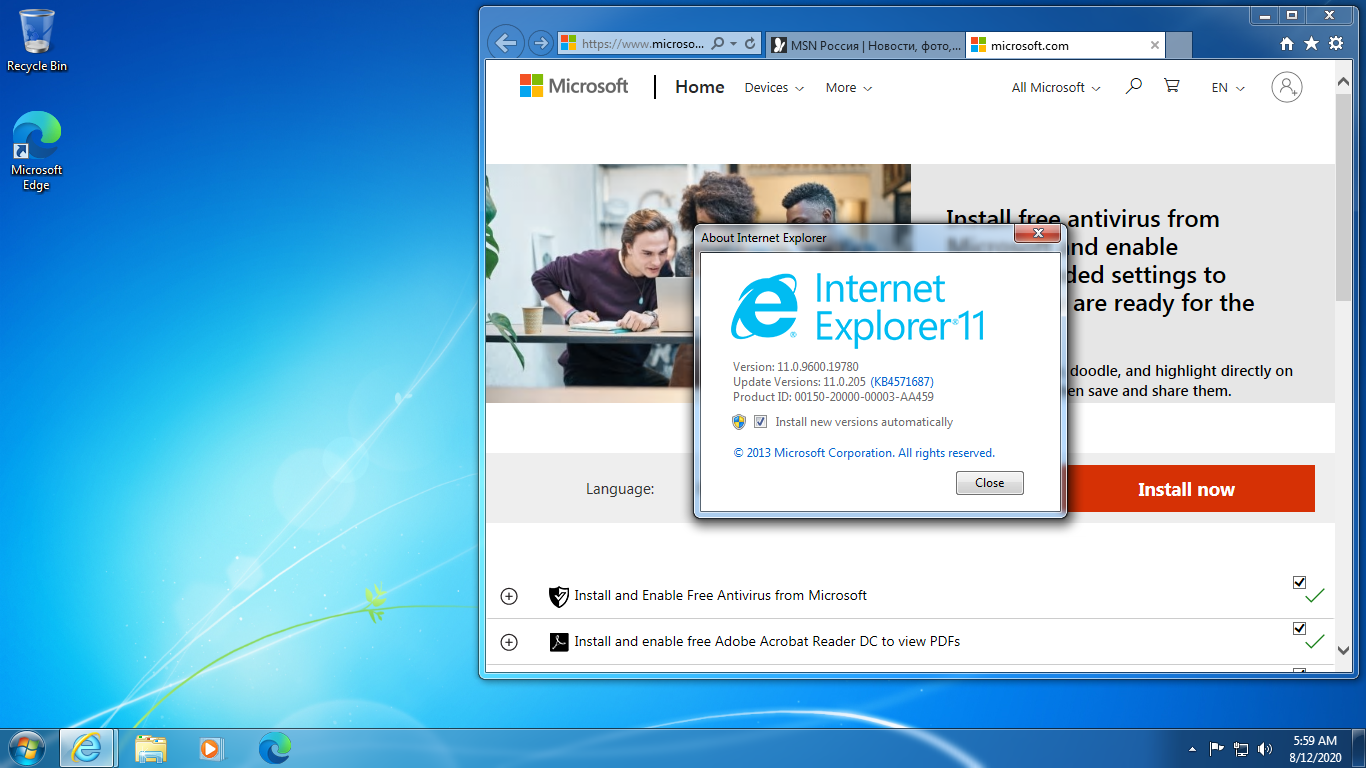
Task: Click the address bar URL field
Action: [643, 44]
